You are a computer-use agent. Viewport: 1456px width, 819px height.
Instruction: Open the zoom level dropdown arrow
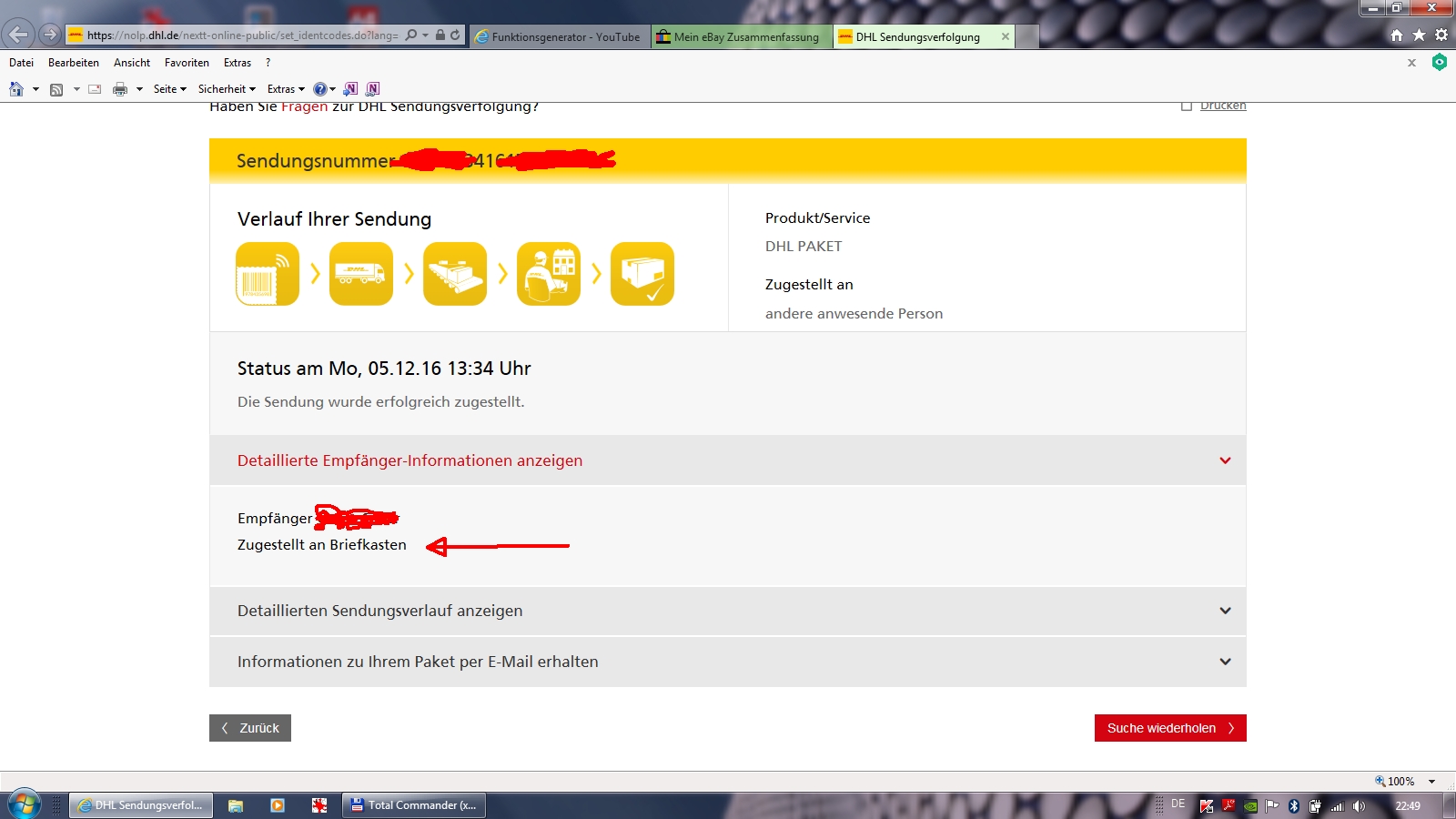tap(1431, 782)
